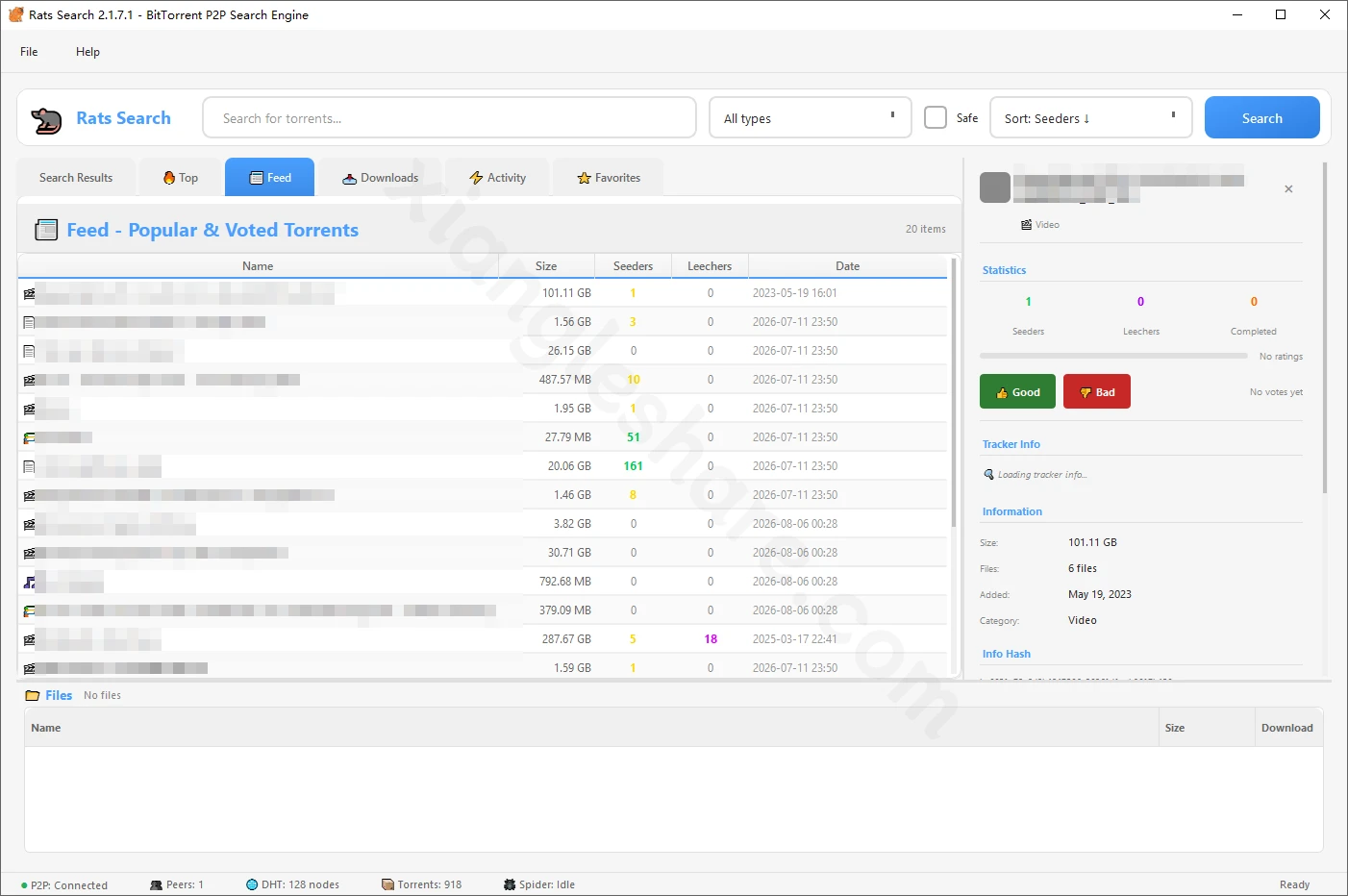Sort the list by the Date column header

847,266
